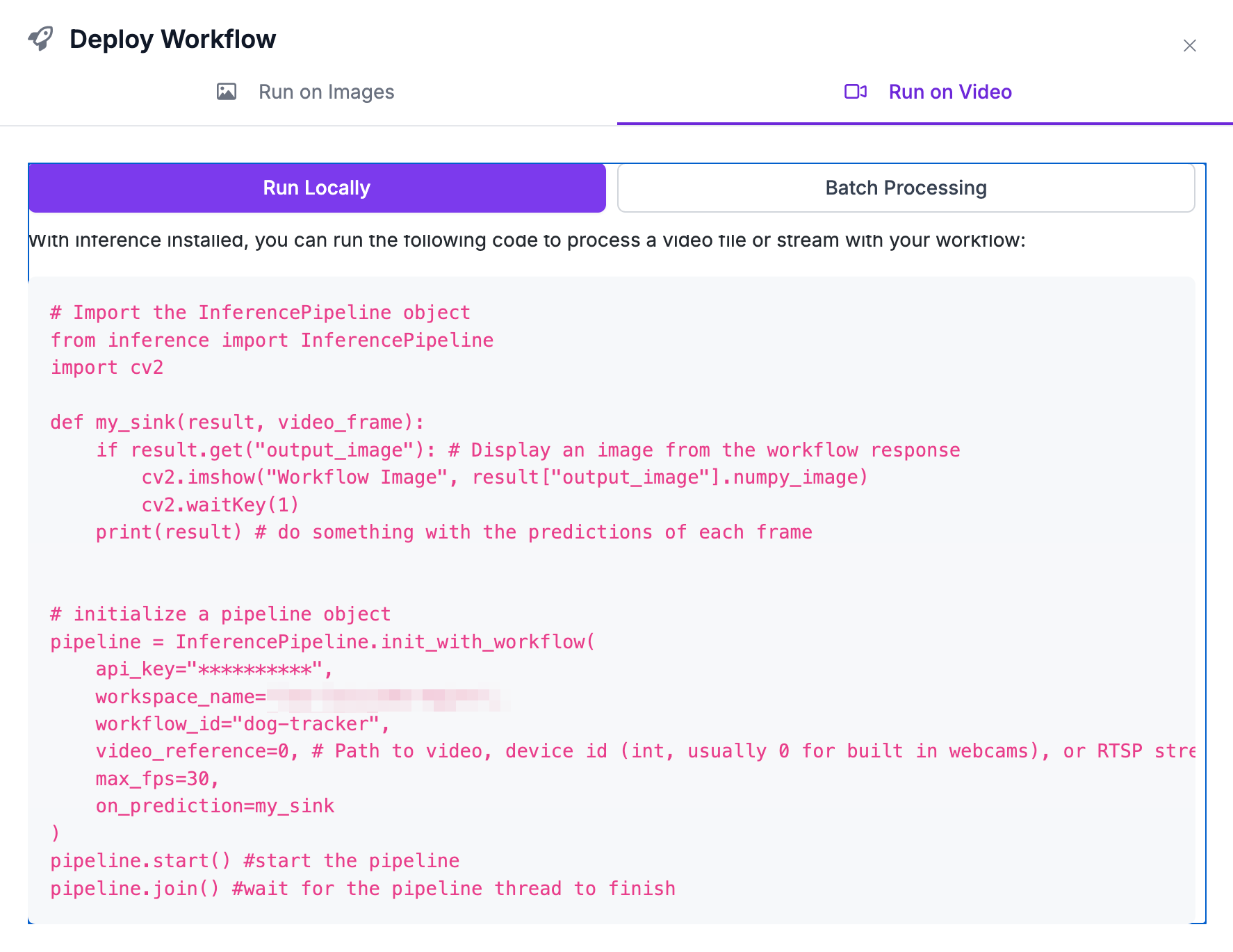This screenshot has width=1233, height=952.
Task: Close the Deploy Workflow dialog
Action: coord(1189,46)
